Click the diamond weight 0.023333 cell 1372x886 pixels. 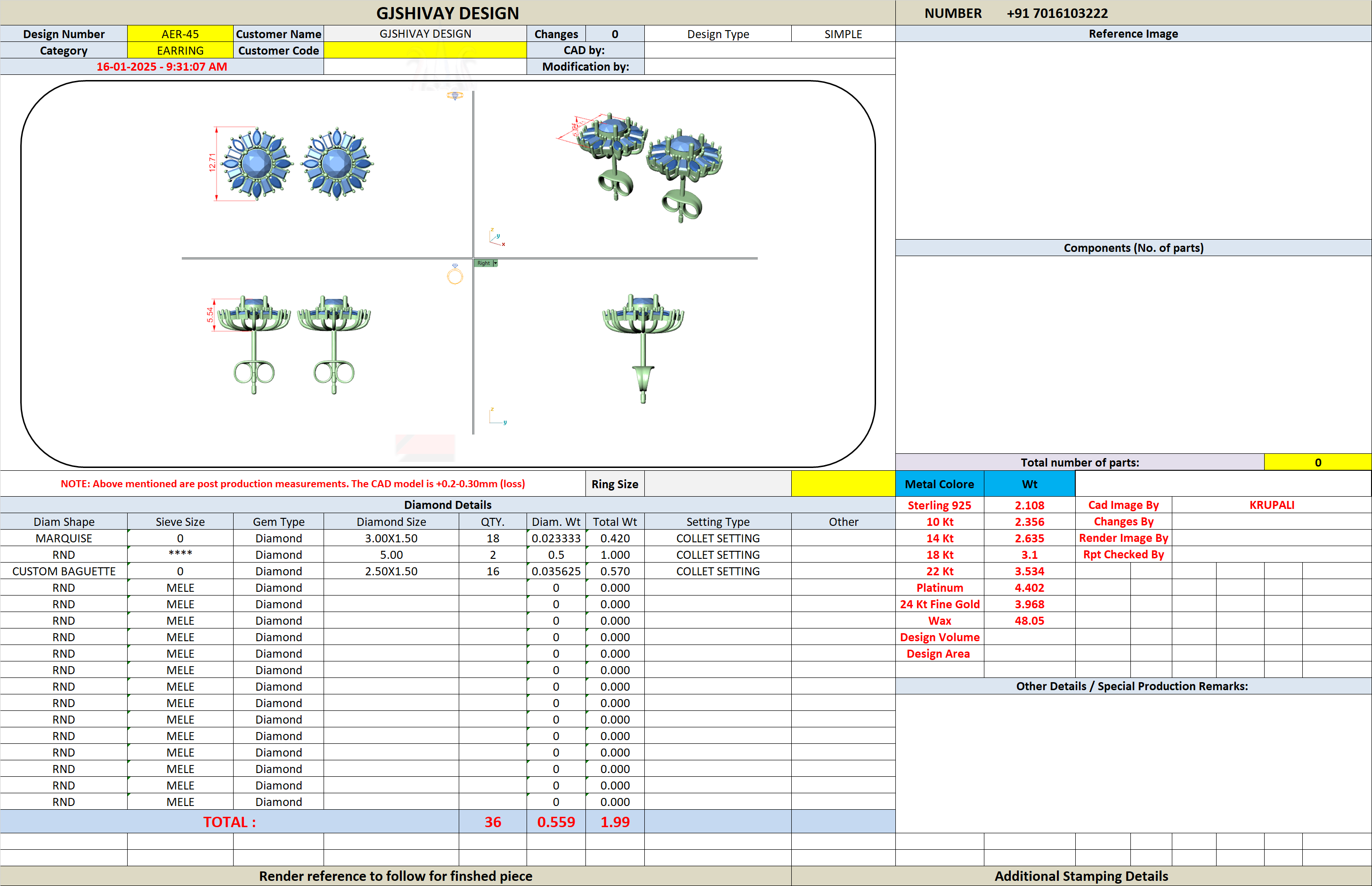click(556, 539)
